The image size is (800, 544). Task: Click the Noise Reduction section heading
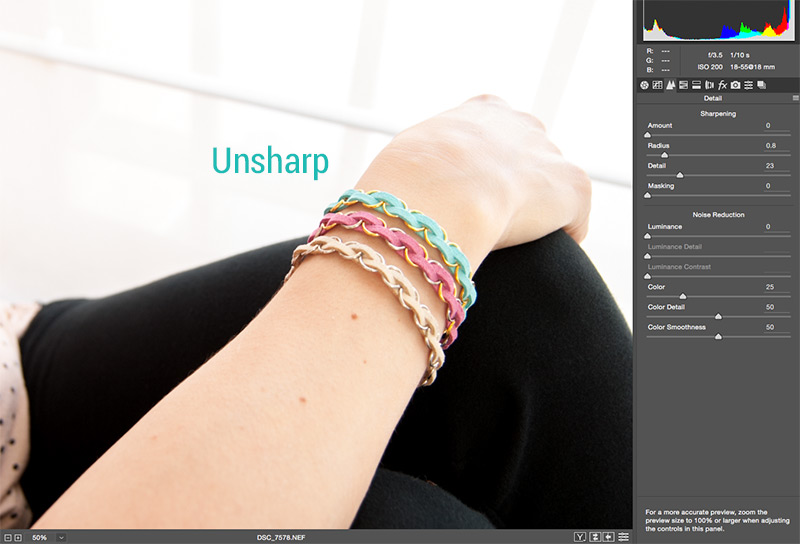(718, 215)
